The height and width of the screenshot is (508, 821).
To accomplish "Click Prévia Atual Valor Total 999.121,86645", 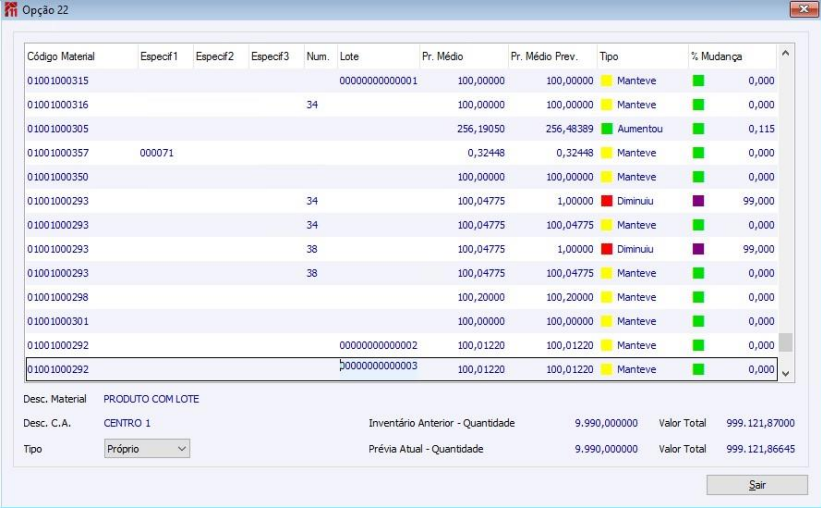I will coord(760,449).
